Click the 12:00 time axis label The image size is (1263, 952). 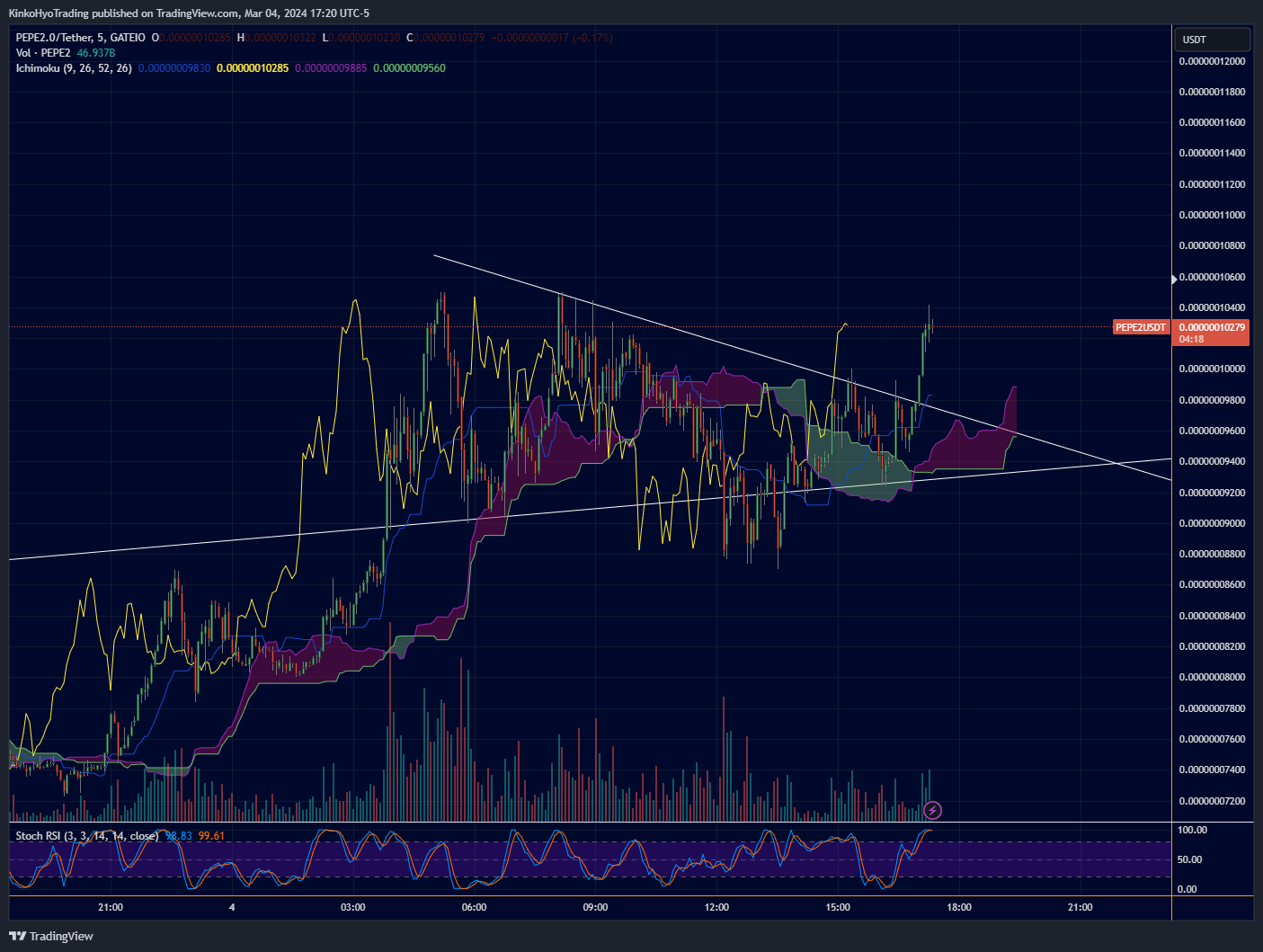(716, 907)
